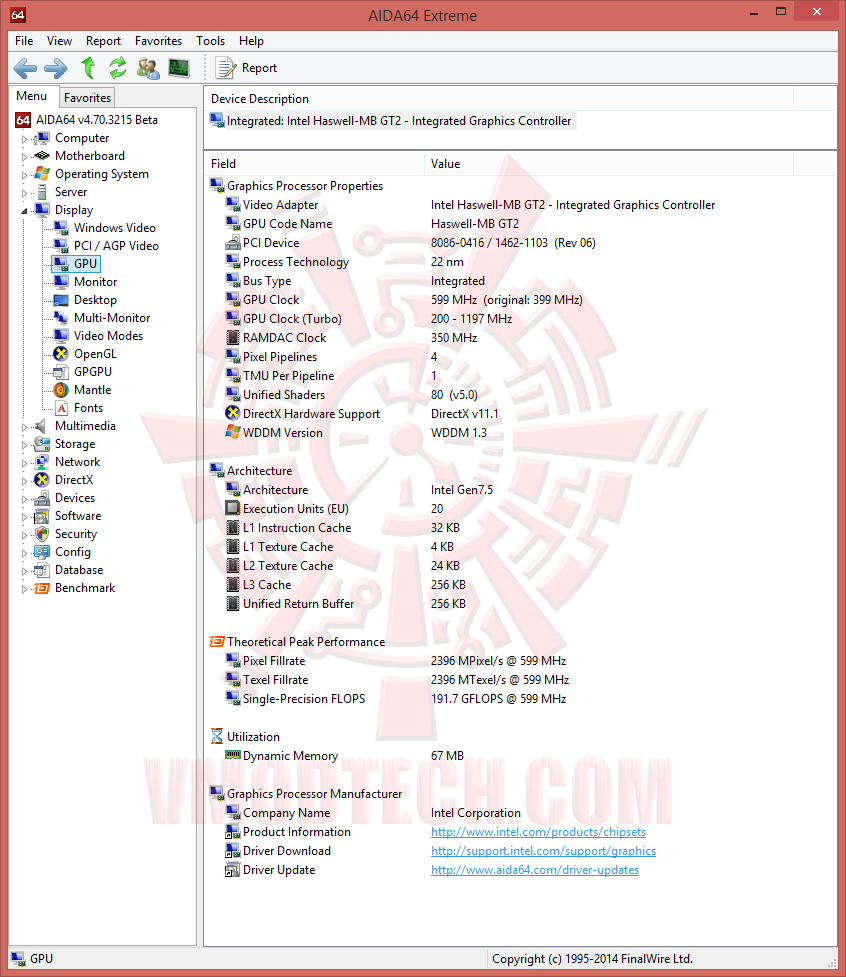This screenshot has height=977, width=846.
Task: Click the Motherboard icon in tree
Action: [x=42, y=156]
